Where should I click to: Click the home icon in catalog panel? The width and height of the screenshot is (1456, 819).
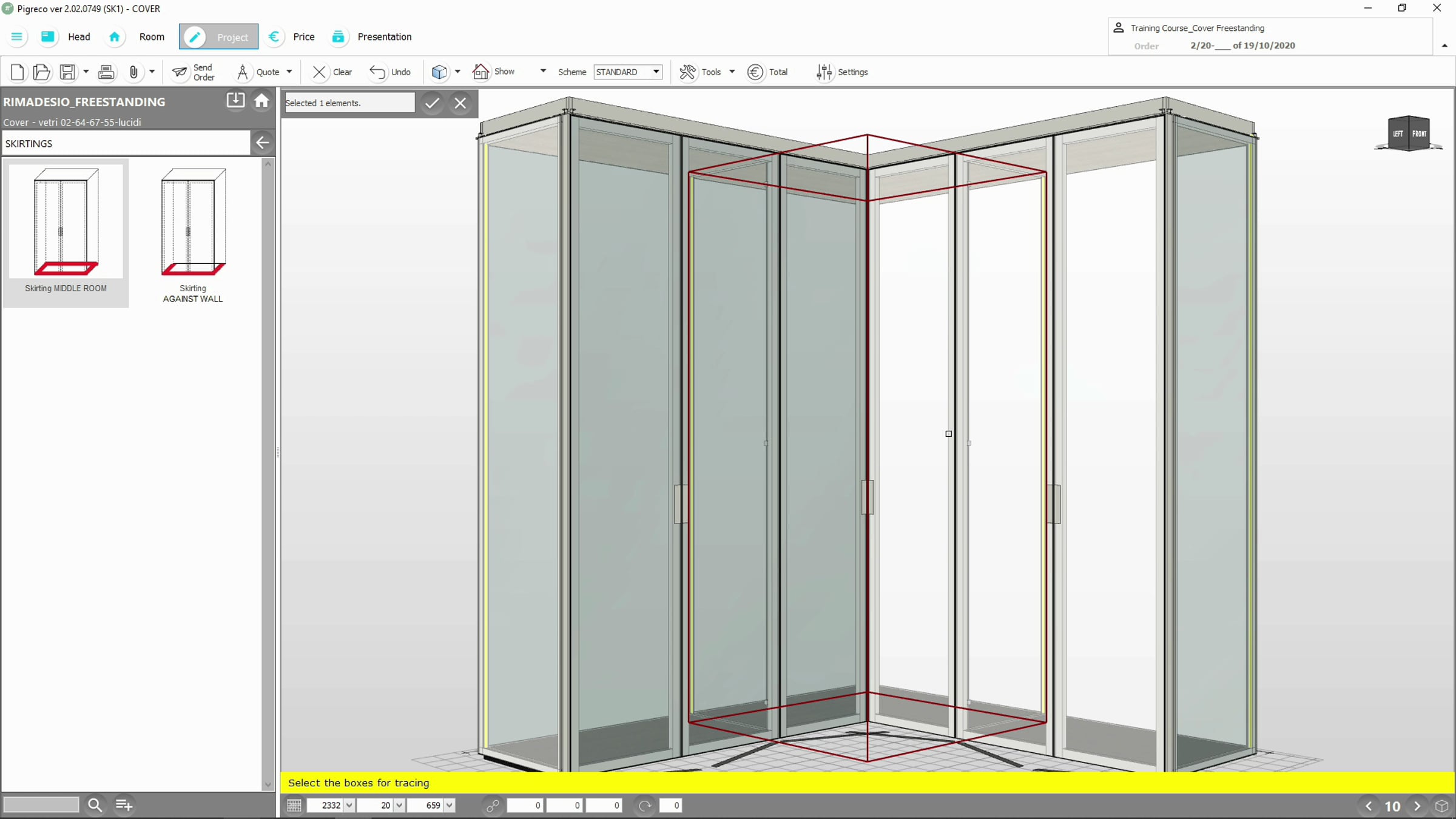click(x=261, y=101)
